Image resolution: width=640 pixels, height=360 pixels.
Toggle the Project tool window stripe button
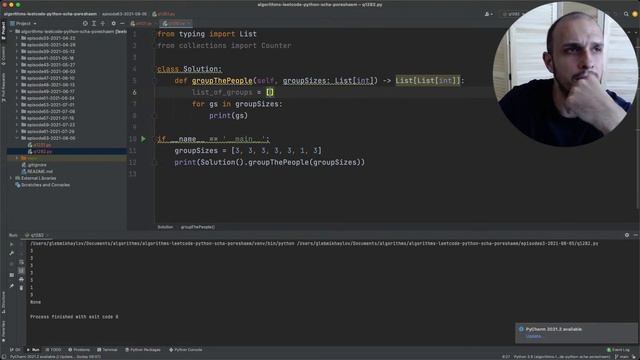coord(3,31)
